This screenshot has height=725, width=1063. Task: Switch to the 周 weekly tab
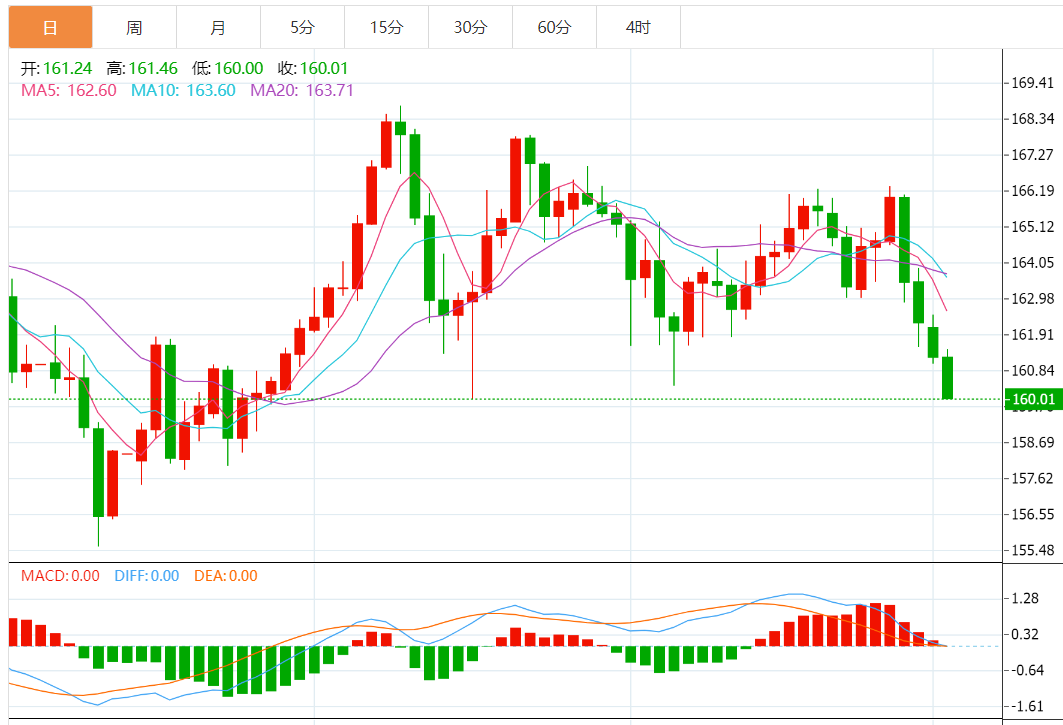pyautogui.click(x=134, y=27)
